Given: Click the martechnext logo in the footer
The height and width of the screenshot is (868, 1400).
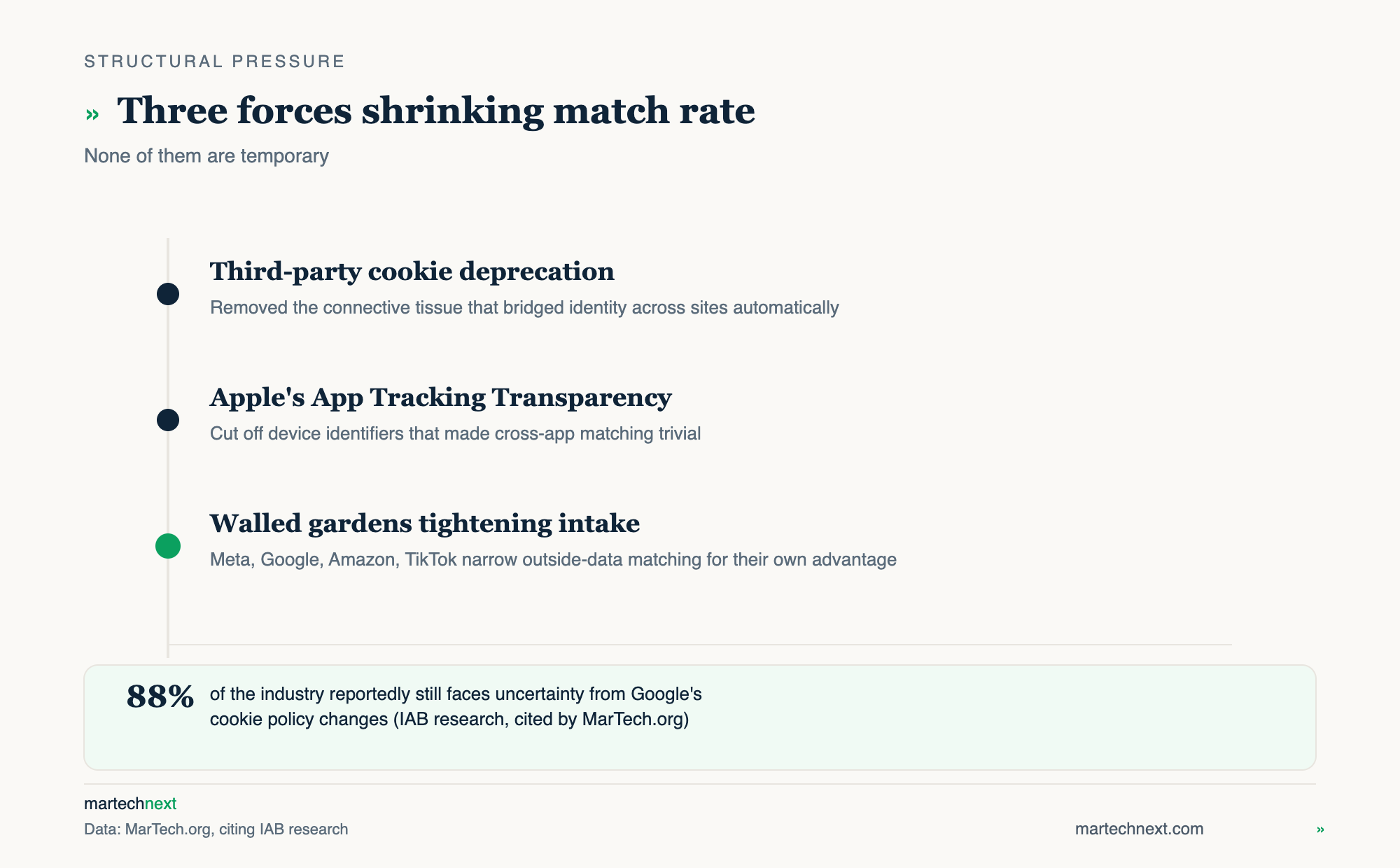Looking at the screenshot, I should [x=130, y=804].
